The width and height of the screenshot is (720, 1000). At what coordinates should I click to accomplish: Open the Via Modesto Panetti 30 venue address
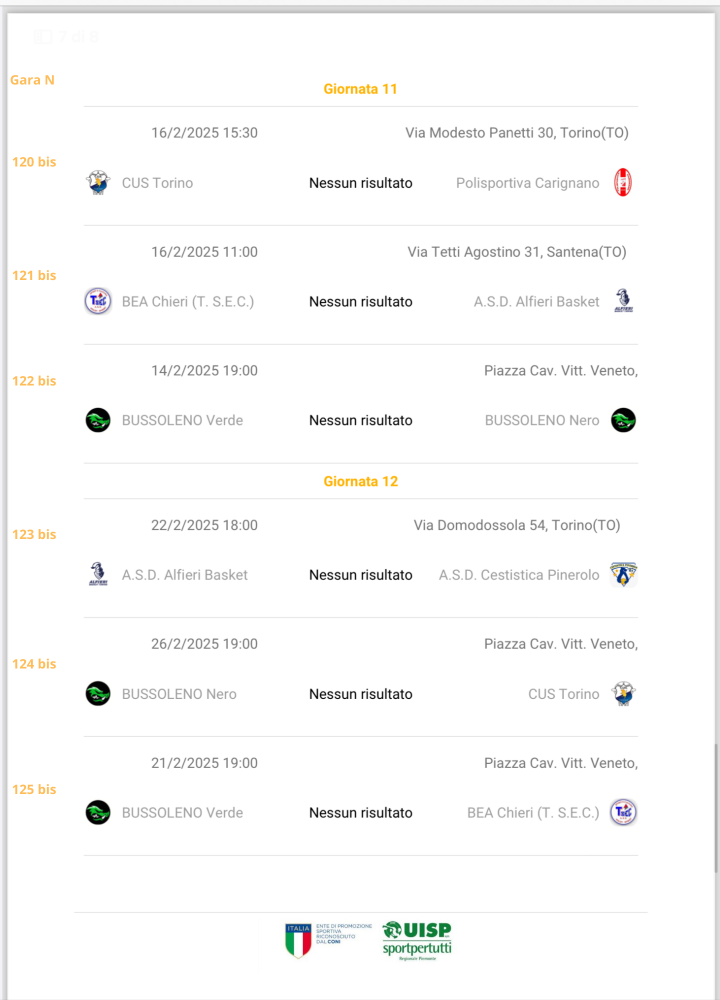516,133
